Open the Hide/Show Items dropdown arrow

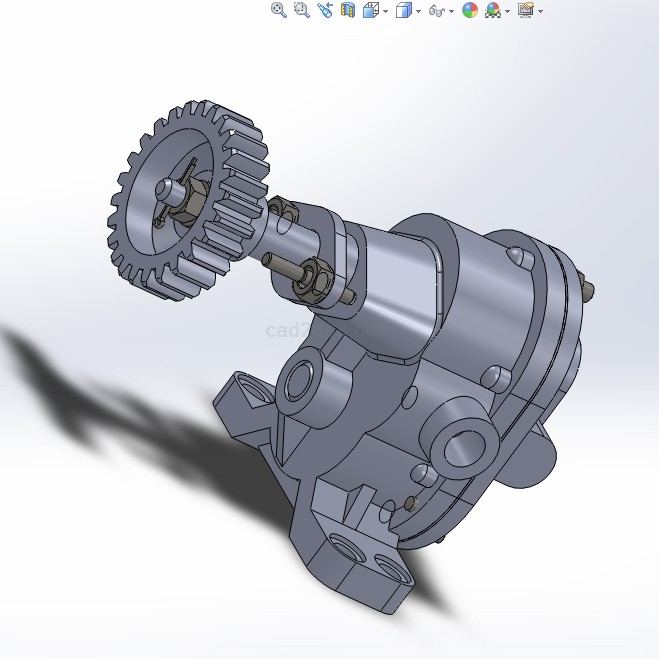click(451, 11)
